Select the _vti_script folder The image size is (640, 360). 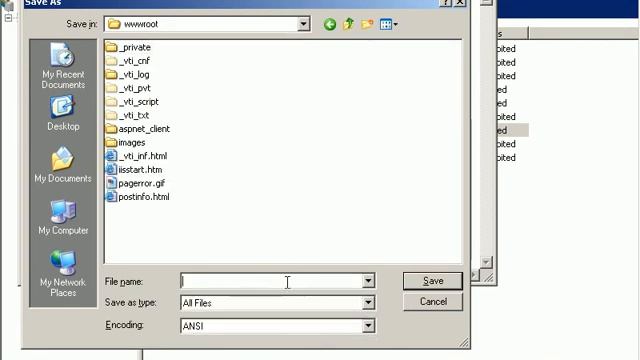132,102
